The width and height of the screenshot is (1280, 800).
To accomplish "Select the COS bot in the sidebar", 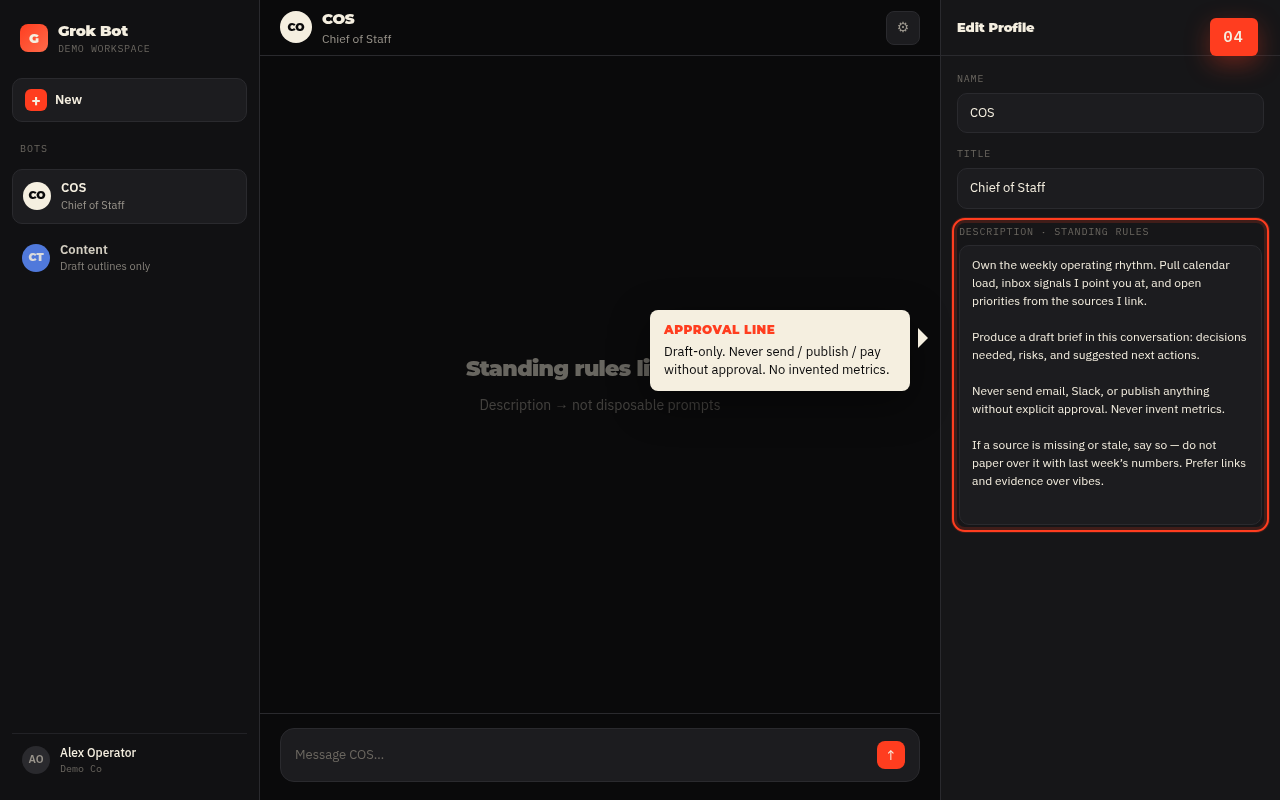I will click(x=129, y=196).
